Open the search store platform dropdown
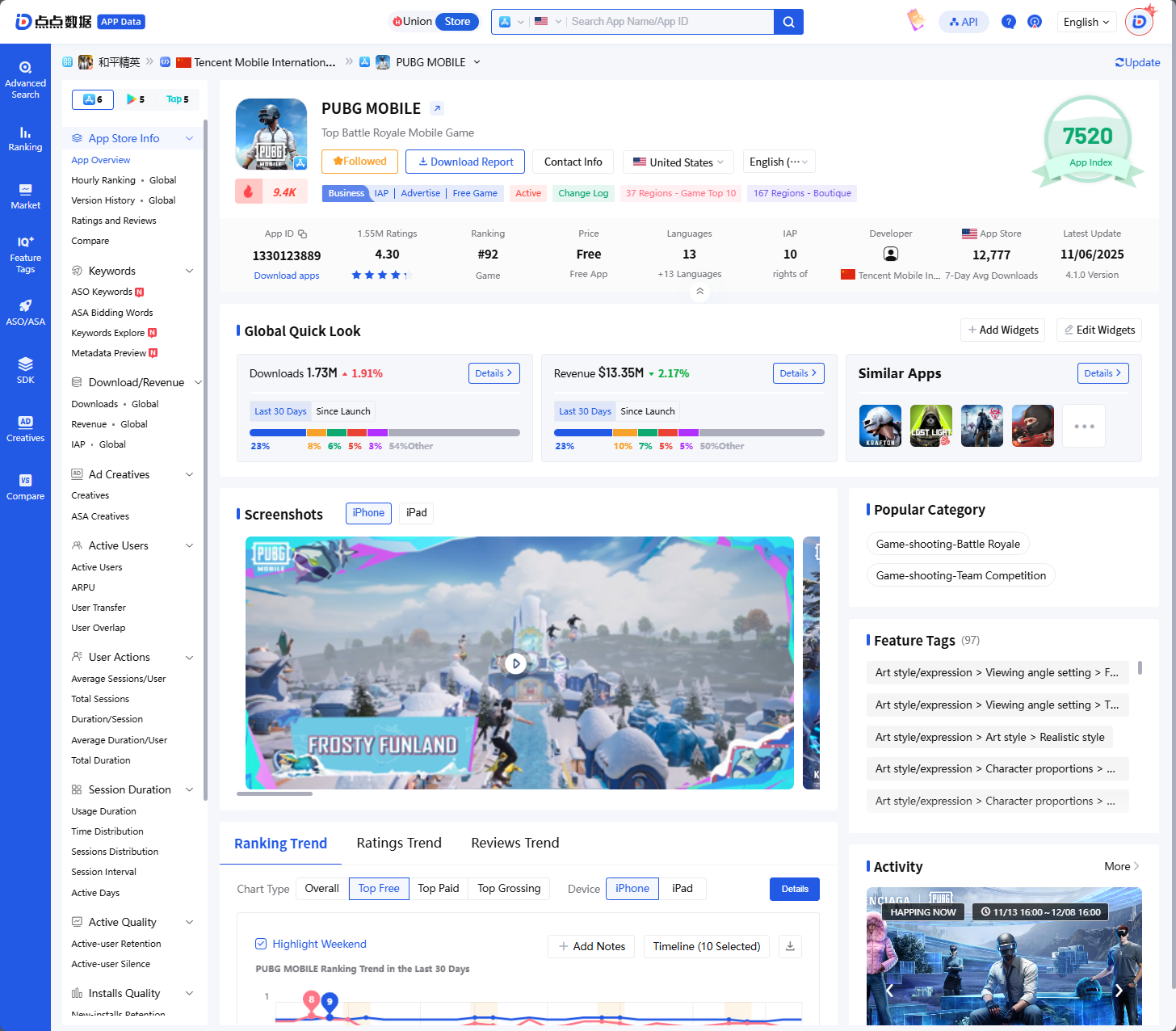Image resolution: width=1176 pixels, height=1031 pixels. (511, 22)
